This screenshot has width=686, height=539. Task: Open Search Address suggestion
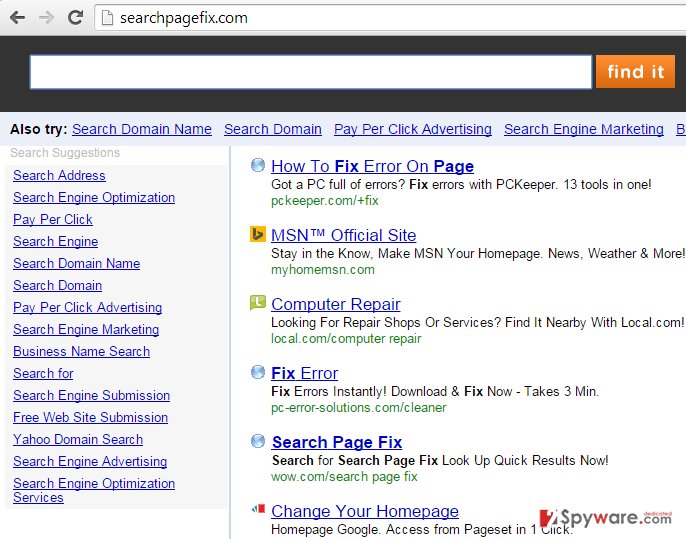coord(59,175)
